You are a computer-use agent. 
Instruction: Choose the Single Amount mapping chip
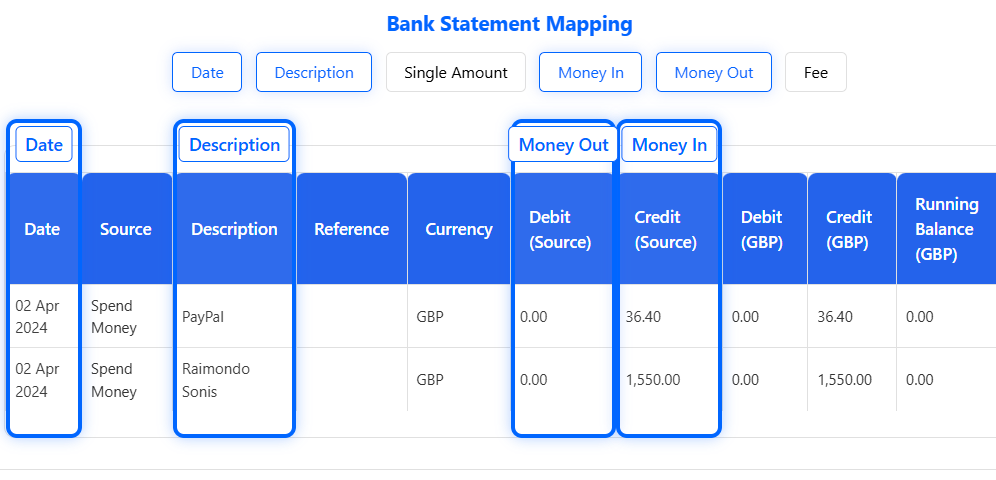click(456, 72)
